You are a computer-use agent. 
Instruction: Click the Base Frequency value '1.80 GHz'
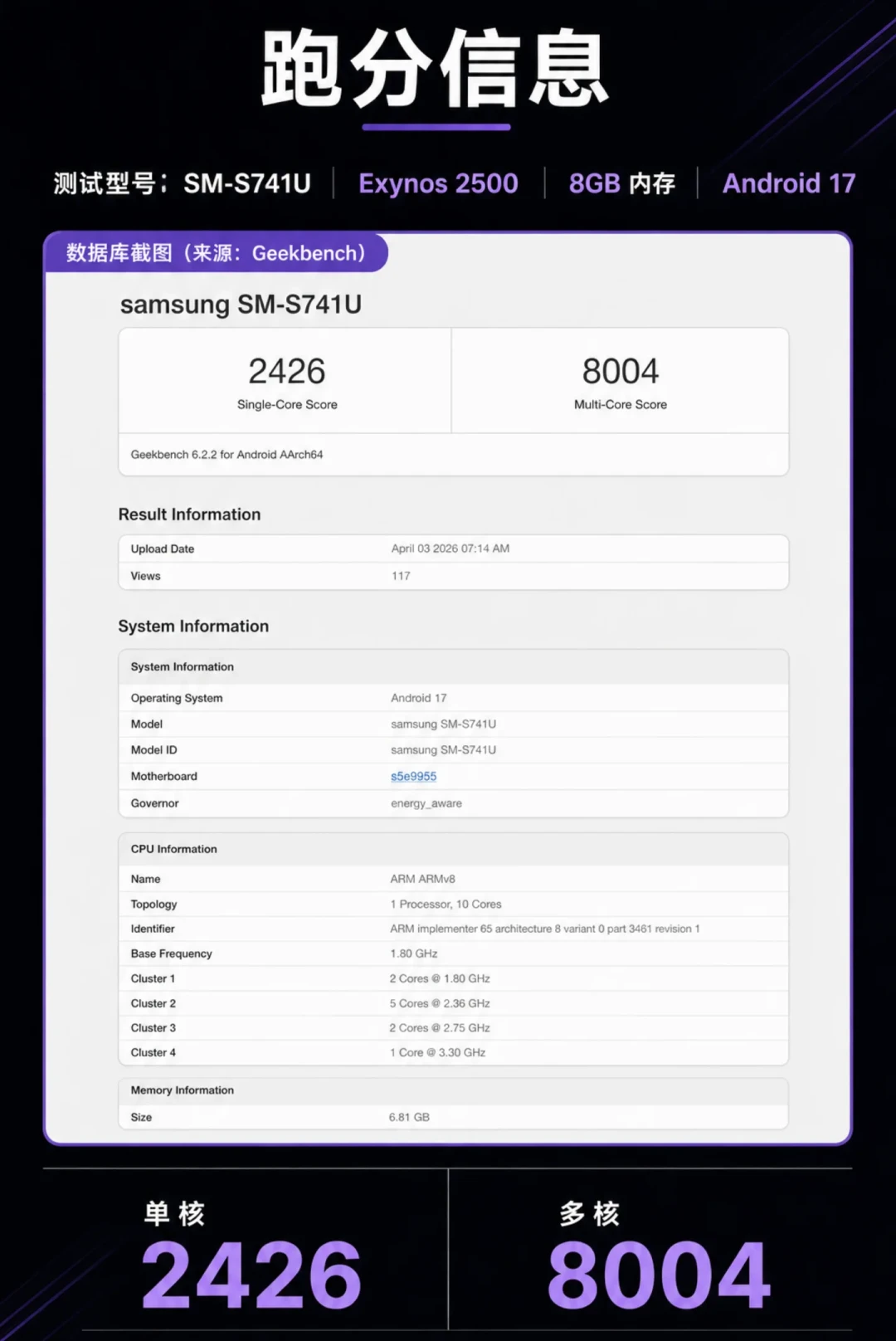tap(414, 954)
